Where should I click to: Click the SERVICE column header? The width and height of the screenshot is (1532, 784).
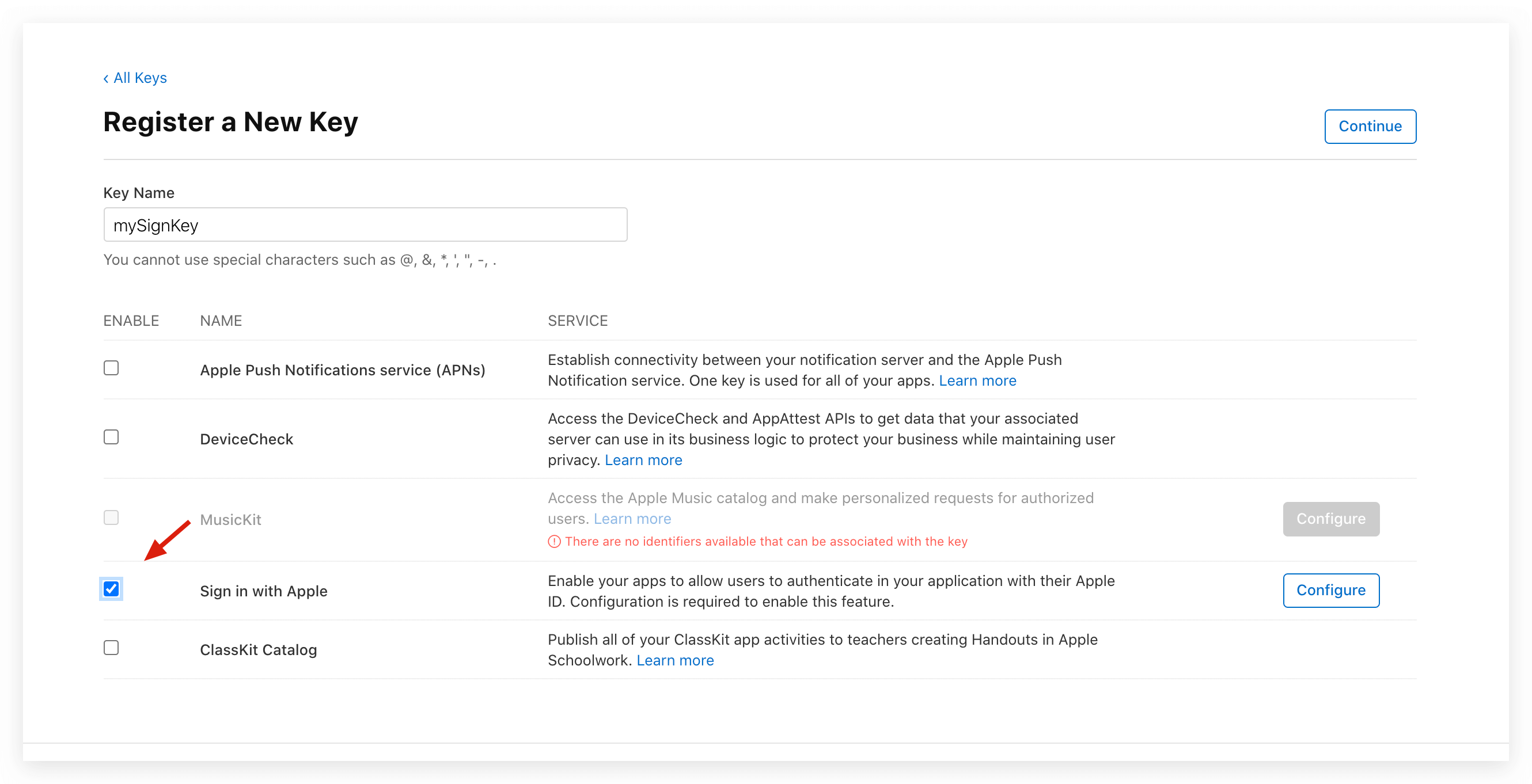[578, 321]
